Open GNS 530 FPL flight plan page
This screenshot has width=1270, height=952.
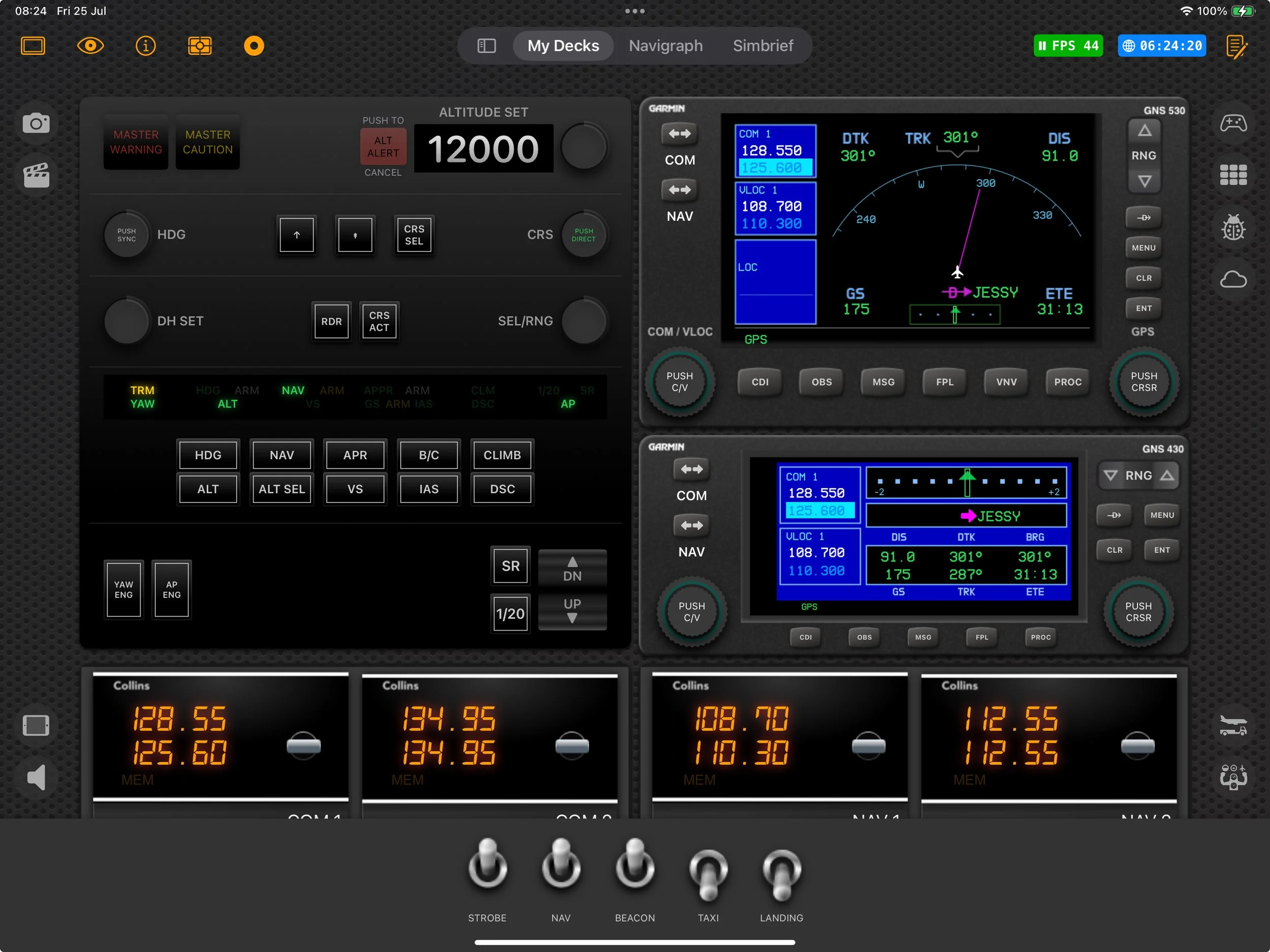[x=944, y=382]
